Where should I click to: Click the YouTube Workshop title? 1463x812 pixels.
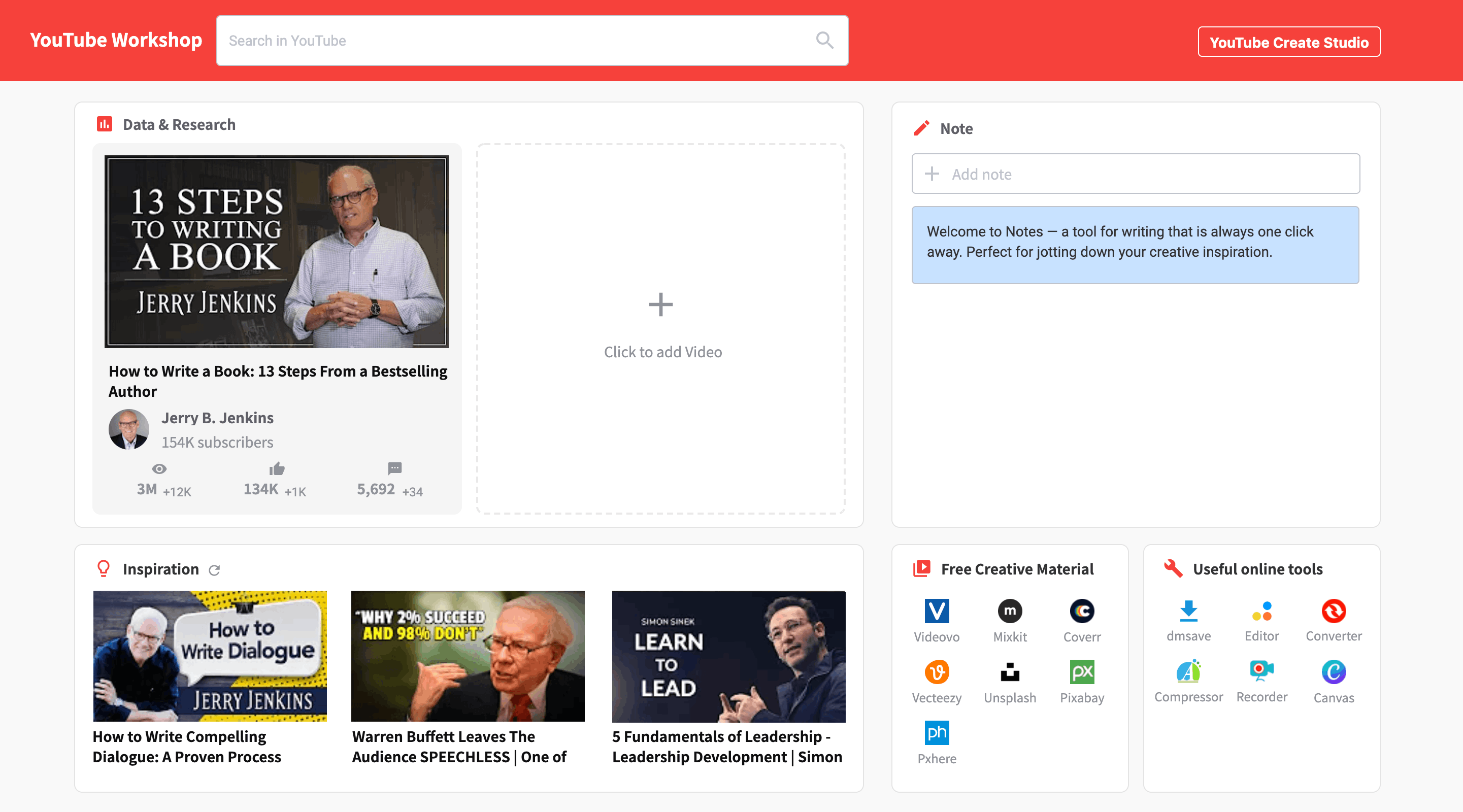pyautogui.click(x=116, y=40)
